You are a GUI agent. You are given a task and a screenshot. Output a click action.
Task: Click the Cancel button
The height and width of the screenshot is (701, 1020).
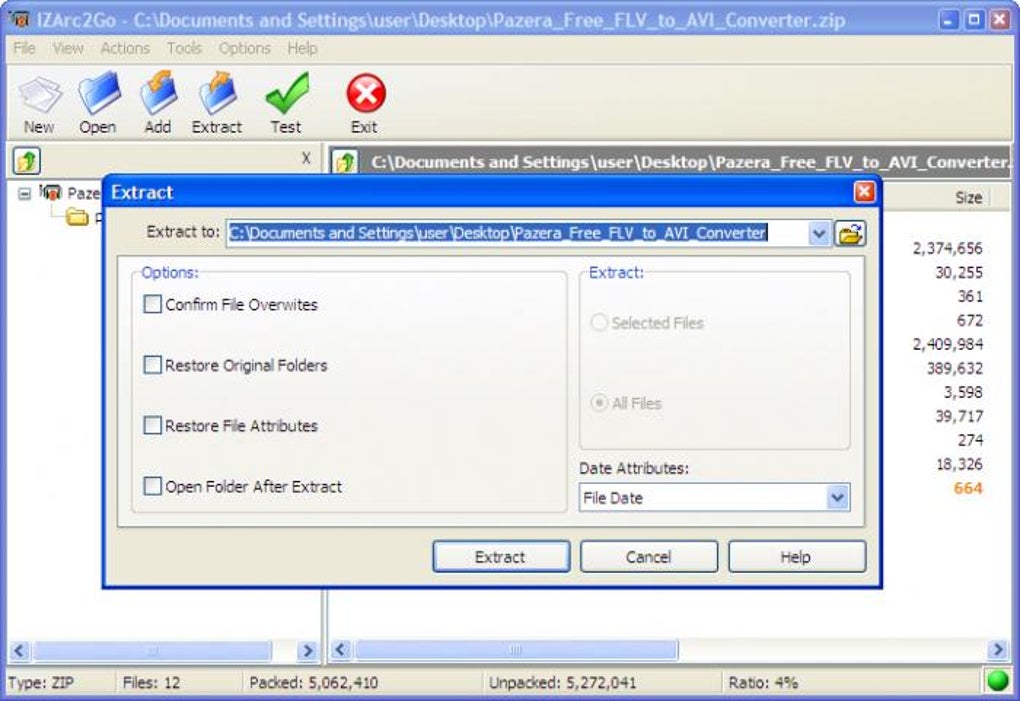pyautogui.click(x=649, y=557)
